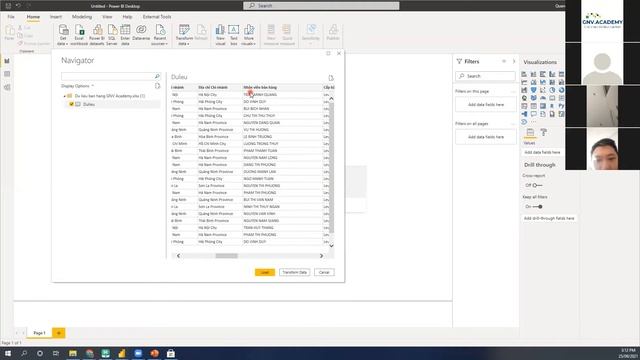Switch to the View ribbon tab
This screenshot has height=360, width=640.
[x=107, y=17]
